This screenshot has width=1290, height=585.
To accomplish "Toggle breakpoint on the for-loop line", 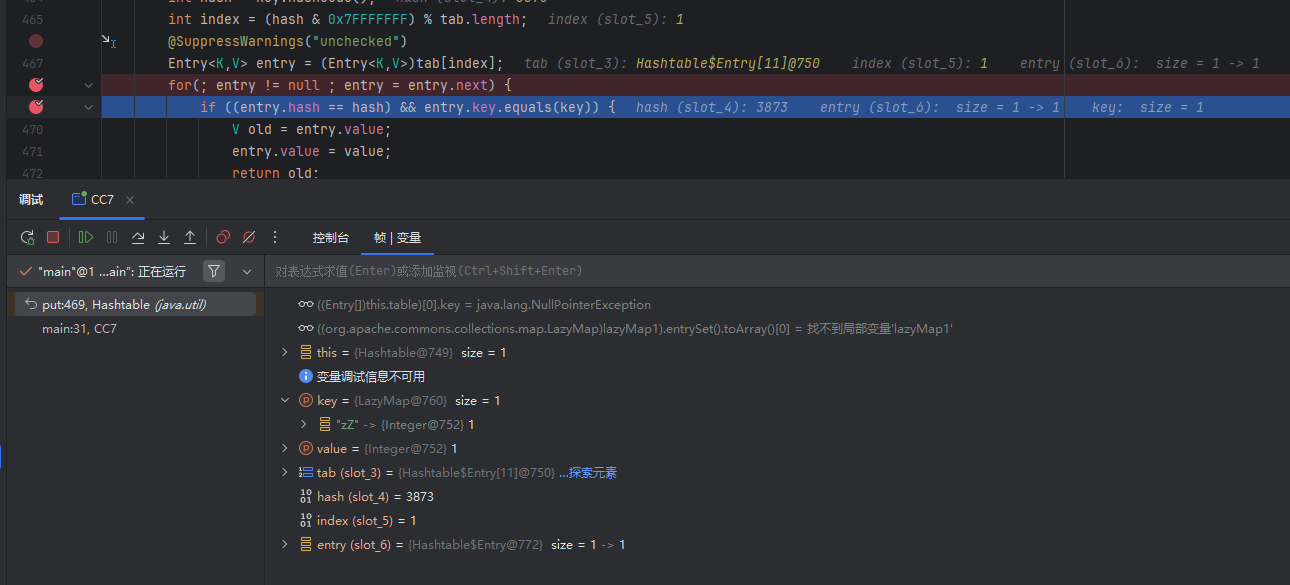I will pos(36,85).
